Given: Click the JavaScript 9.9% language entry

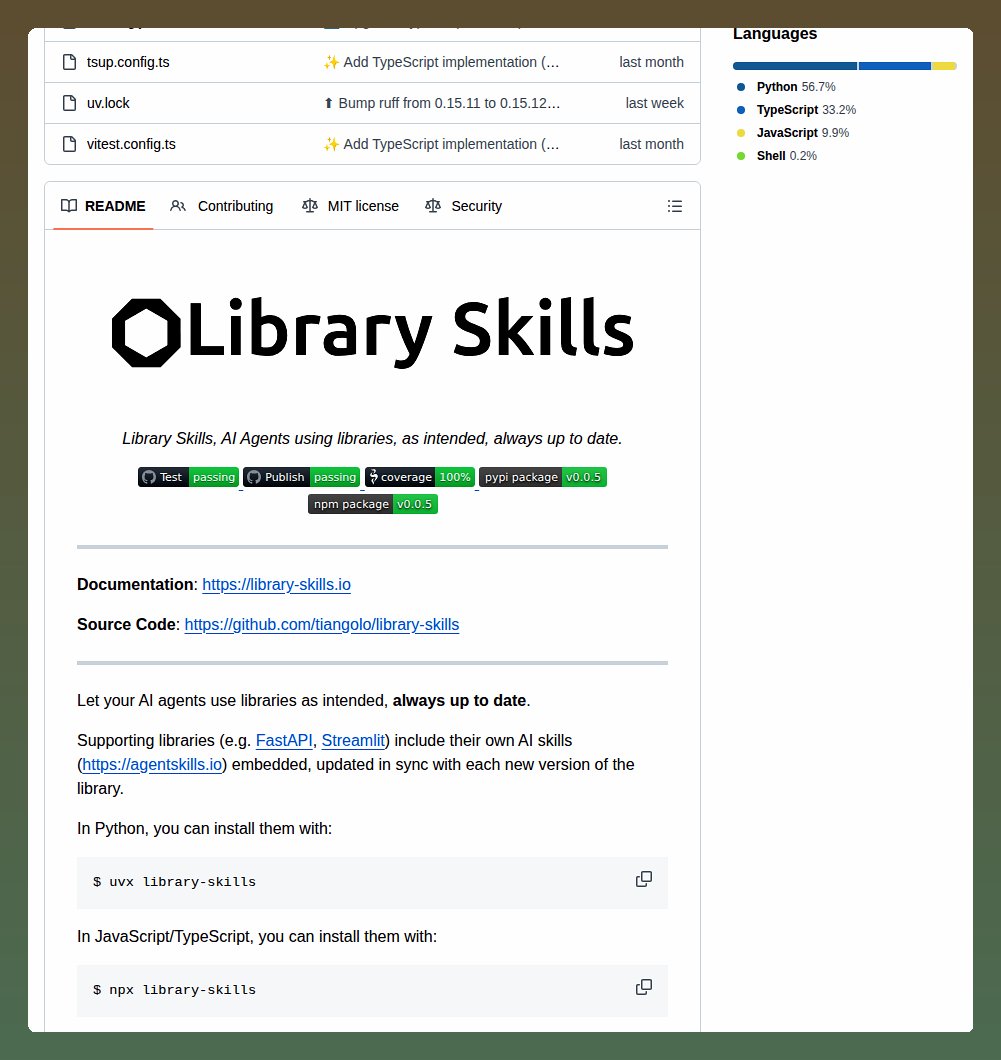Looking at the screenshot, I should pyautogui.click(x=793, y=132).
